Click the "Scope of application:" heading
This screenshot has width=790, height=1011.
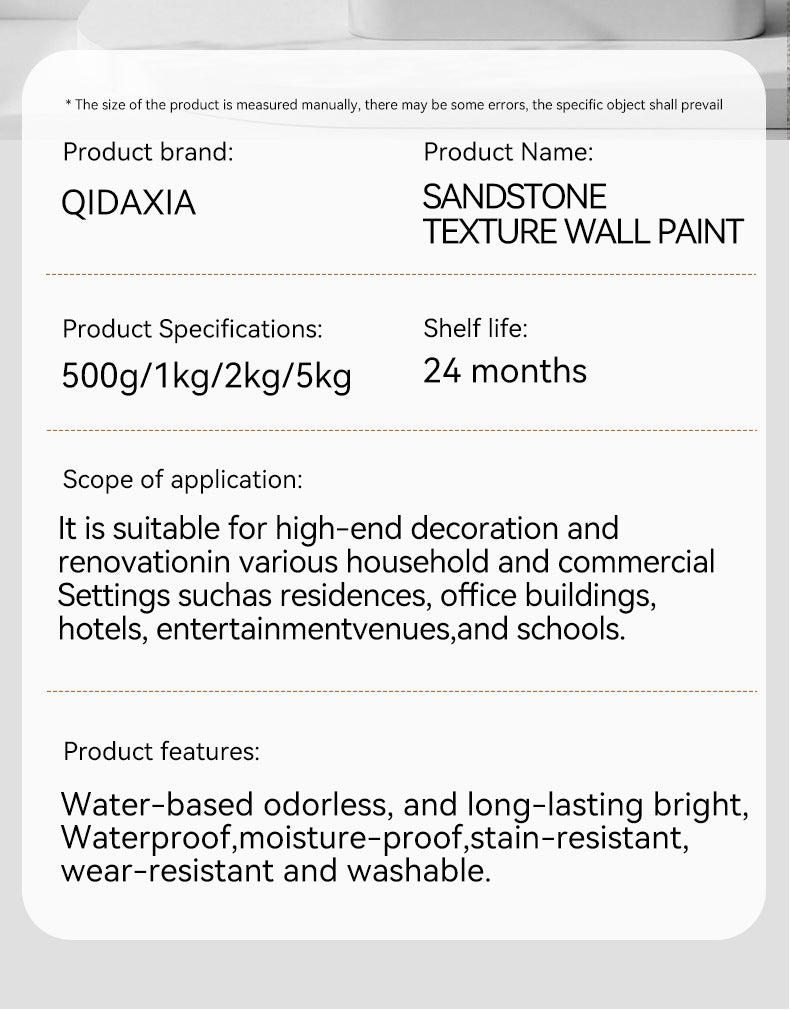[182, 480]
